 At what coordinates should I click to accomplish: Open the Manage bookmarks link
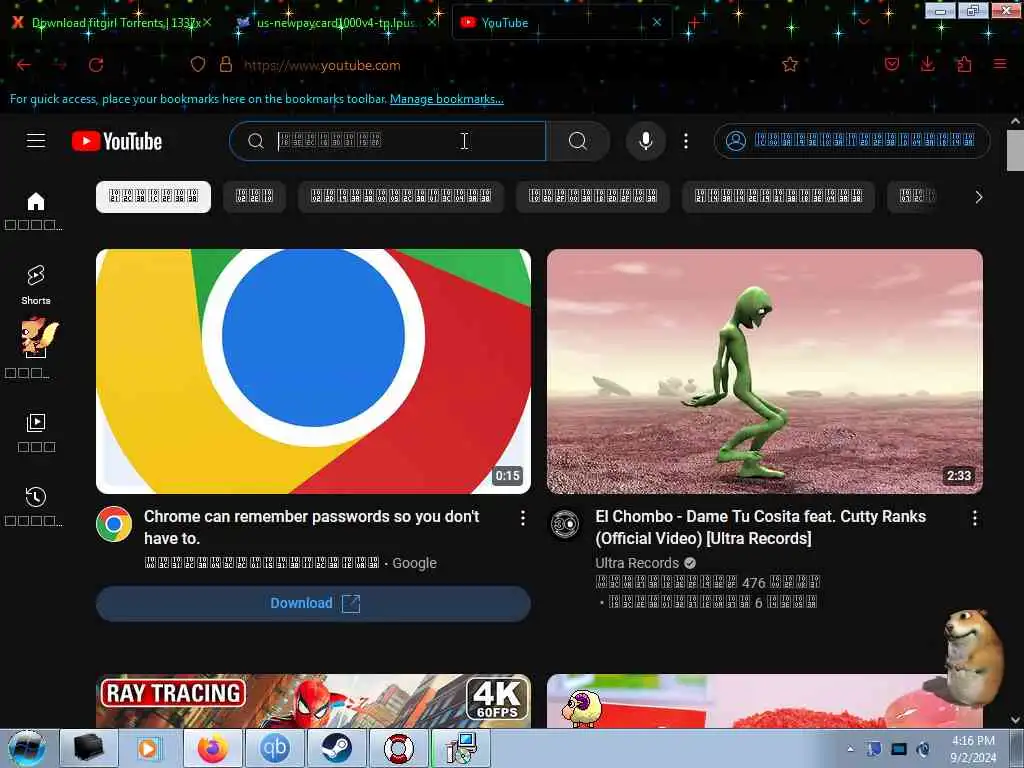point(447,99)
